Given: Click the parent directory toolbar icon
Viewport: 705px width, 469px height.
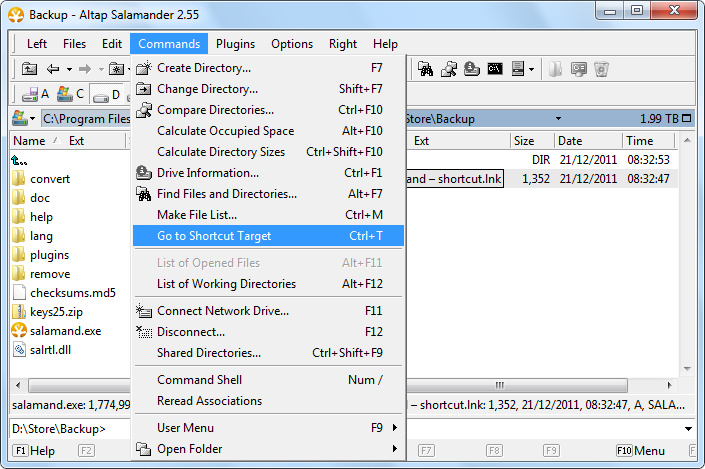Looking at the screenshot, I should click(x=30, y=69).
